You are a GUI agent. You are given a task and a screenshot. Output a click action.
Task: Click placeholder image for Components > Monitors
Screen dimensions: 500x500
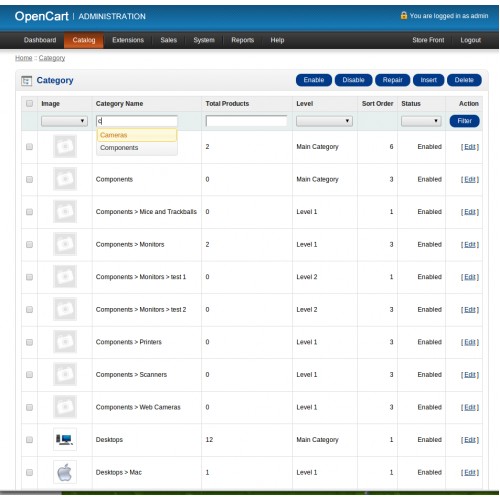click(65, 244)
